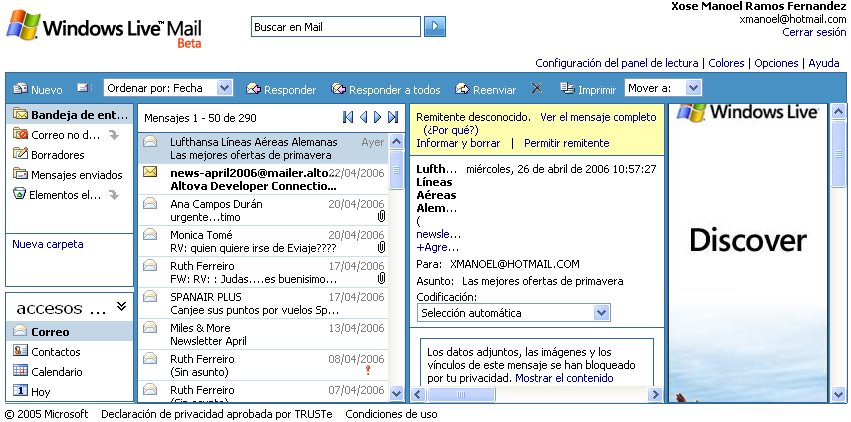Viewport: 851px width, 422px height.
Task: Click the Imprimir printer icon
Action: 567,88
